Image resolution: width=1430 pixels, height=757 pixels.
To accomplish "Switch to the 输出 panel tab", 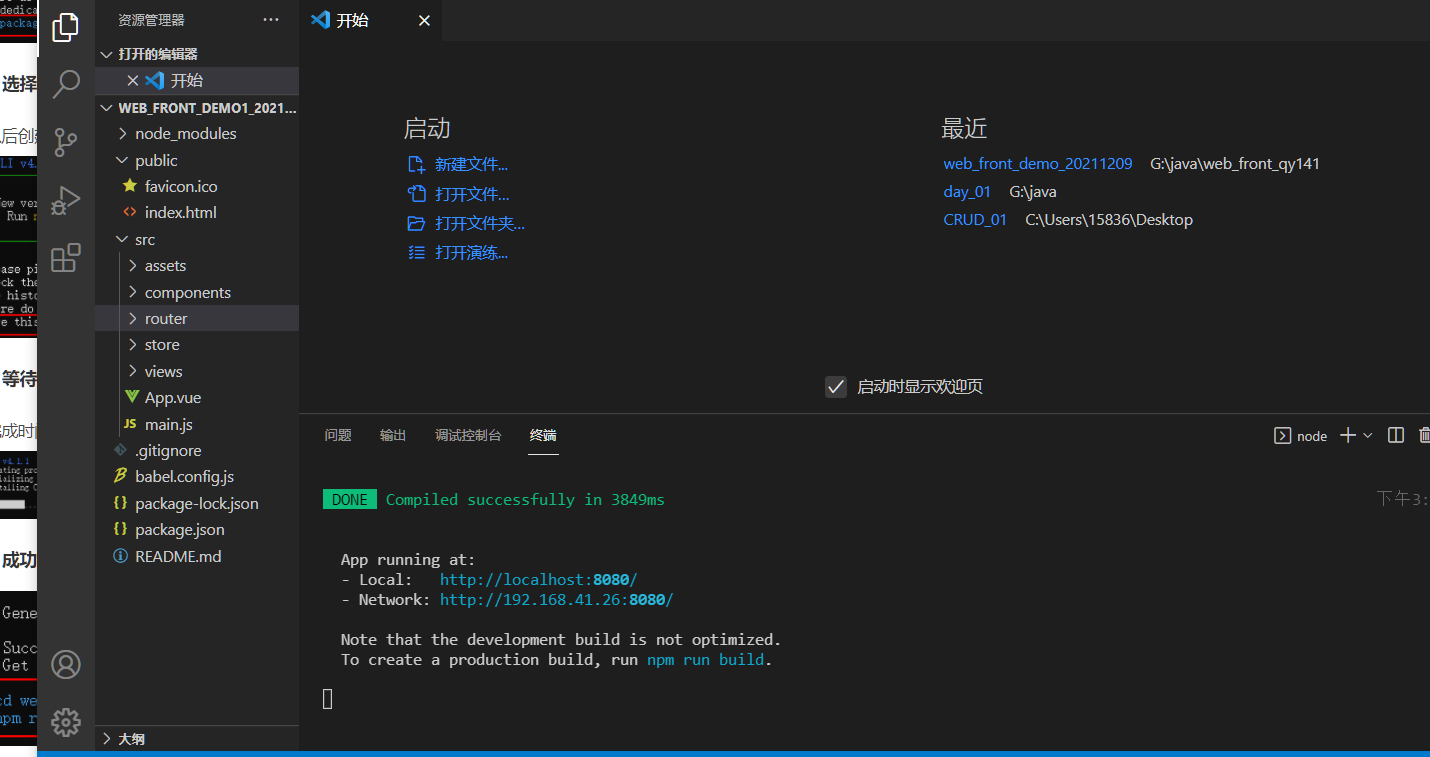I will [393, 435].
